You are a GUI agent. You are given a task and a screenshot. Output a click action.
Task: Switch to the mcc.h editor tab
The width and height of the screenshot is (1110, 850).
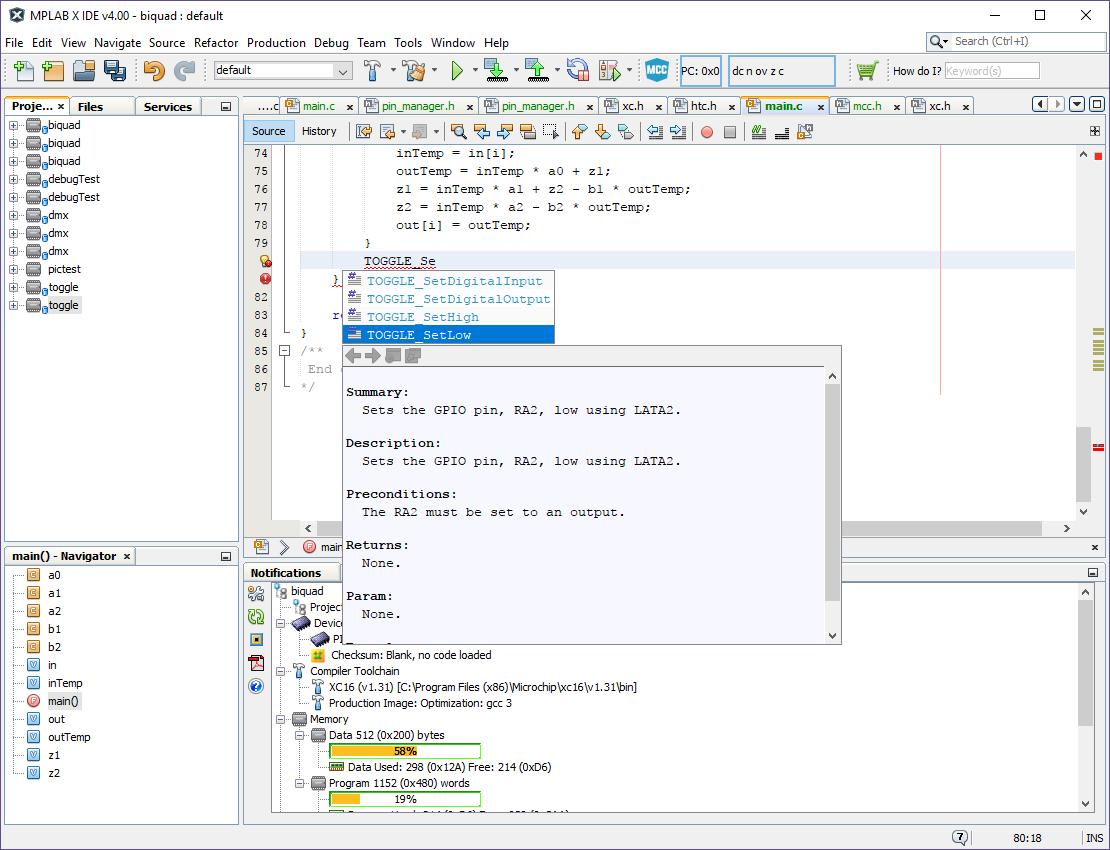(x=865, y=106)
